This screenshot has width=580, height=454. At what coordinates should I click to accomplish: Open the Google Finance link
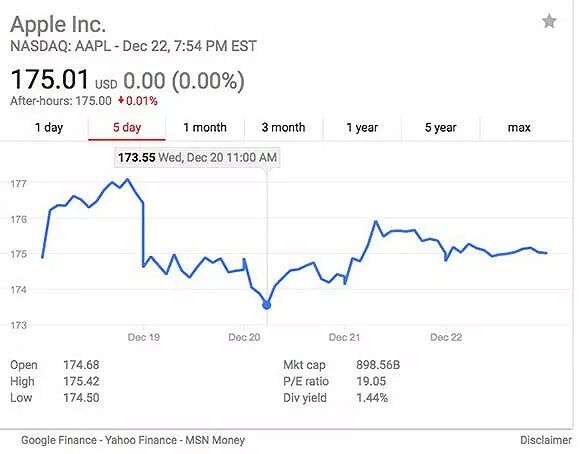pos(57,440)
